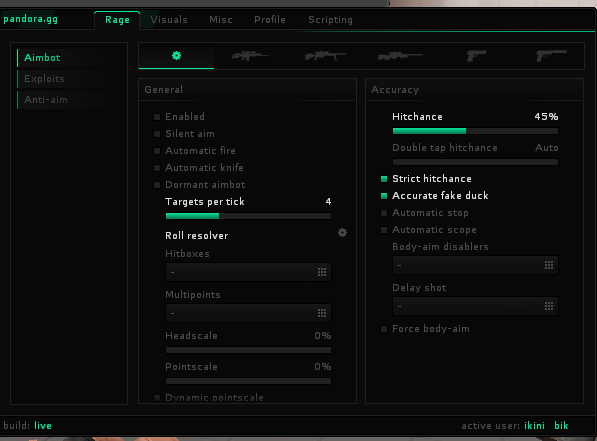Select the general gear weapon tab
Screen dimensions: 597x441
176,56
